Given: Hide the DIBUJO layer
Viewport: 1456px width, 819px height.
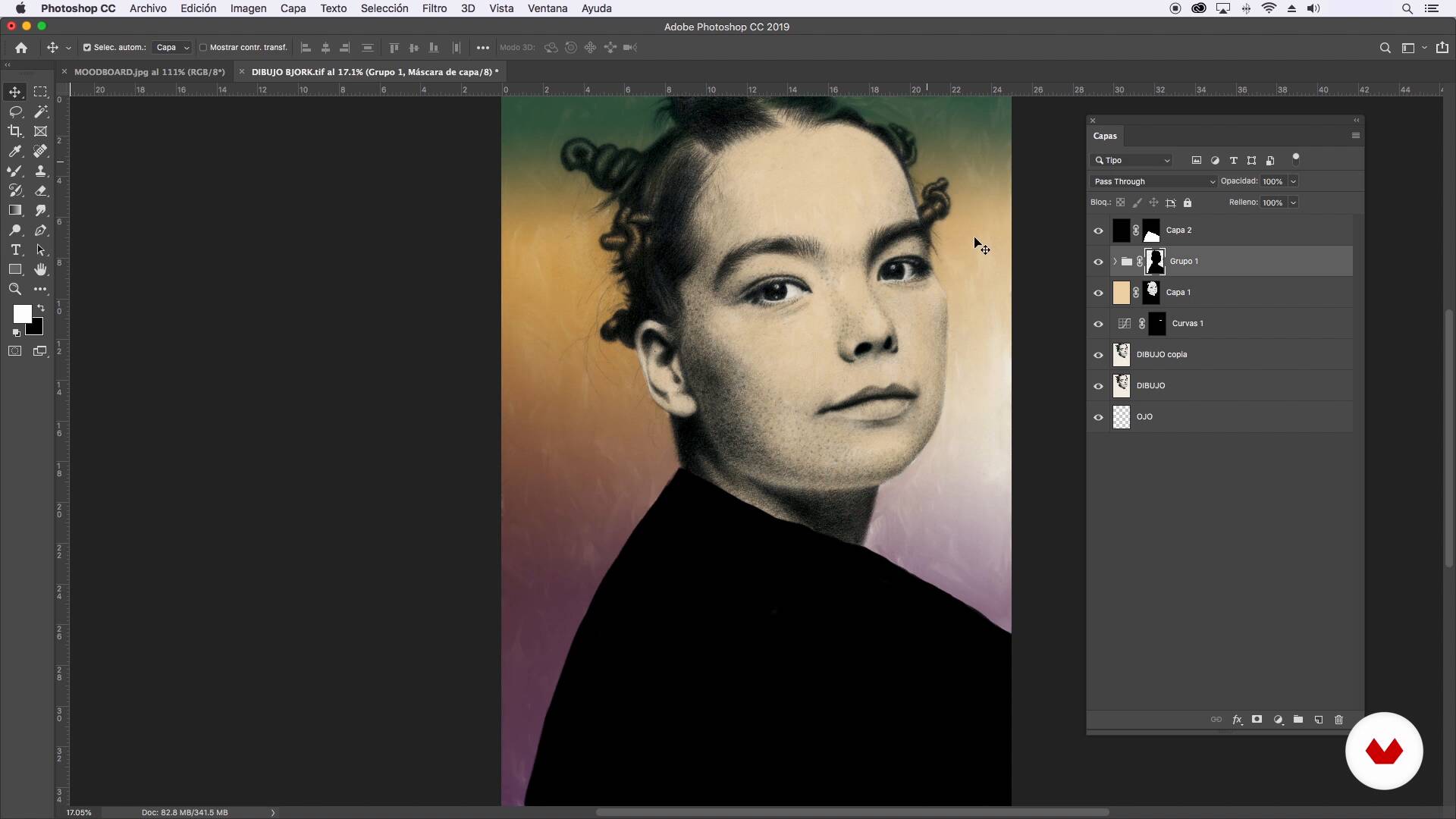Looking at the screenshot, I should [x=1098, y=386].
